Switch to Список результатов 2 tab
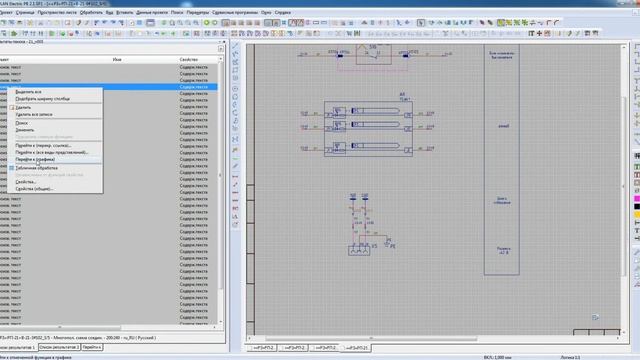Image resolution: width=640 pixels, height=360 pixels. click(59, 347)
